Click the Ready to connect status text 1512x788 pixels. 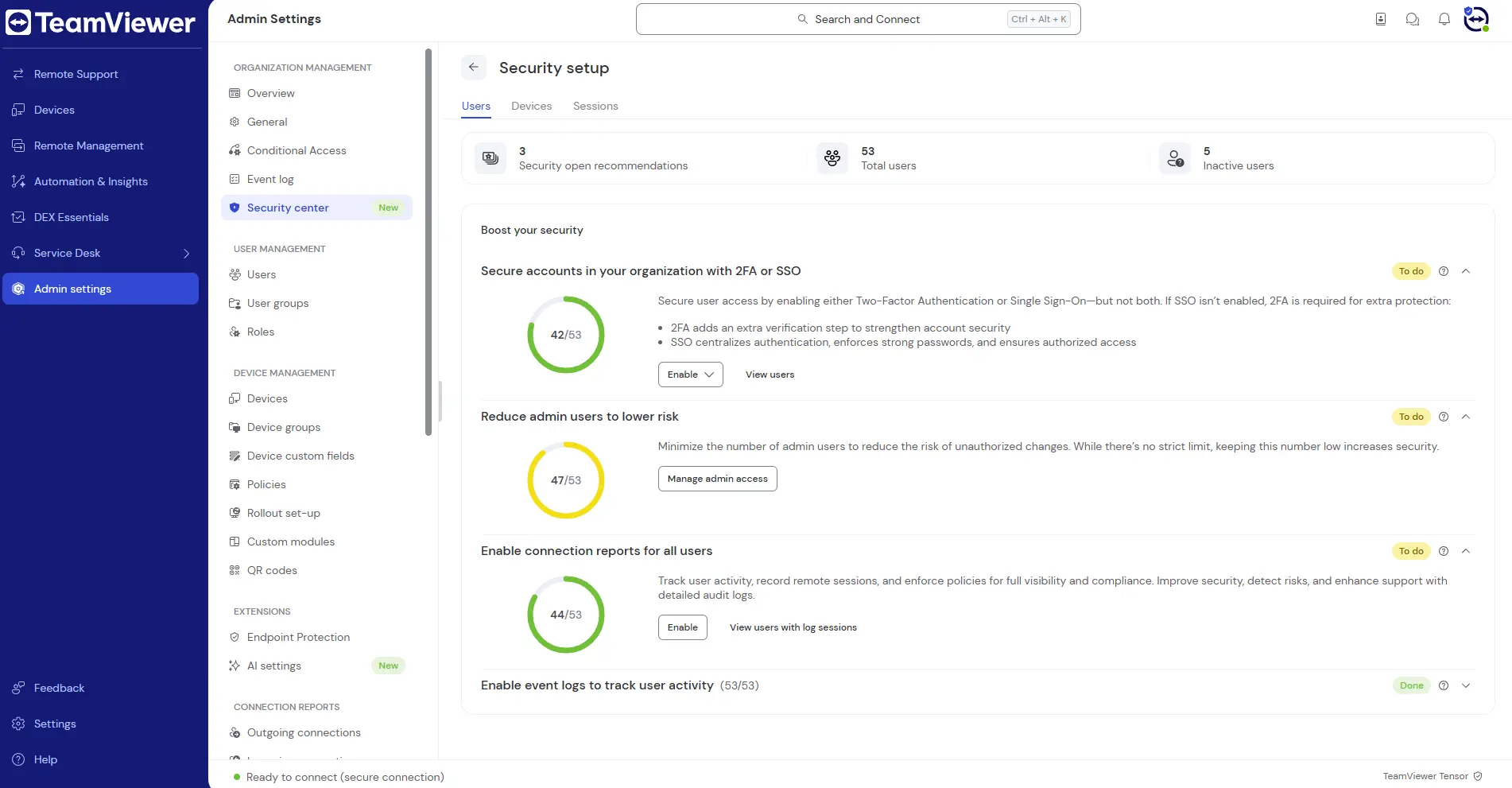click(x=345, y=777)
